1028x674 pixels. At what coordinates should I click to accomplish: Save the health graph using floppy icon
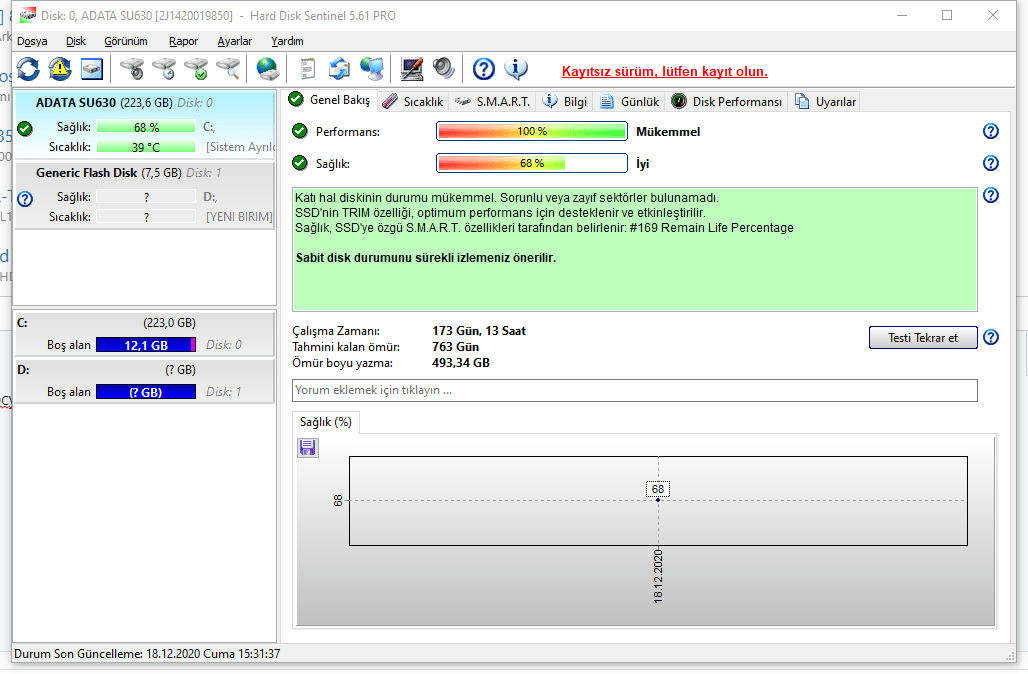click(307, 448)
